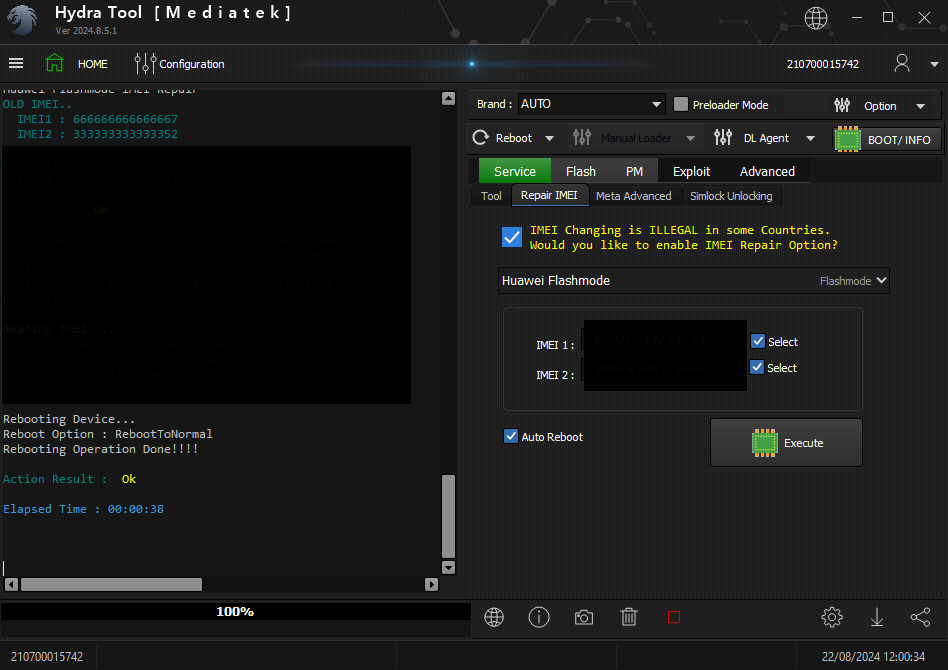Click the trash bin clear log icon
Image resolution: width=948 pixels, height=670 pixels.
click(x=629, y=617)
